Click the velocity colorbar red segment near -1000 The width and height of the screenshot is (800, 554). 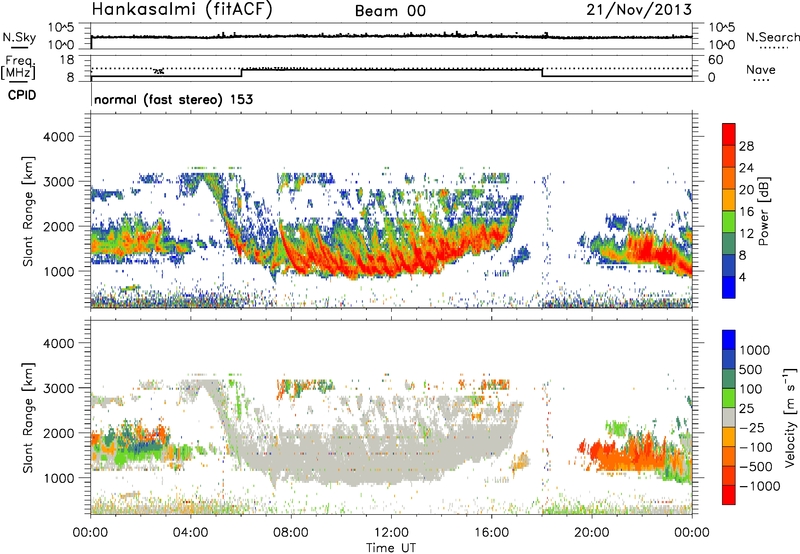[729, 495]
